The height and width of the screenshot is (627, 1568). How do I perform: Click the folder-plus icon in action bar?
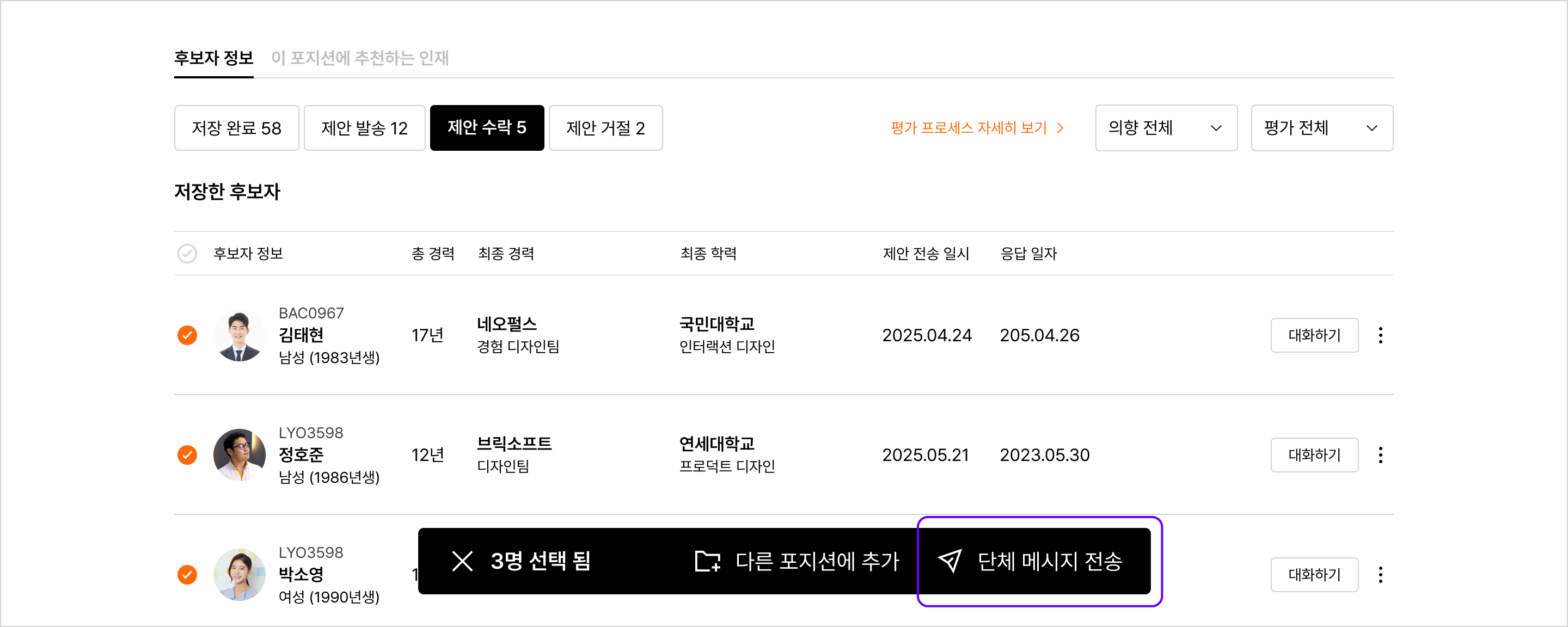click(x=707, y=561)
